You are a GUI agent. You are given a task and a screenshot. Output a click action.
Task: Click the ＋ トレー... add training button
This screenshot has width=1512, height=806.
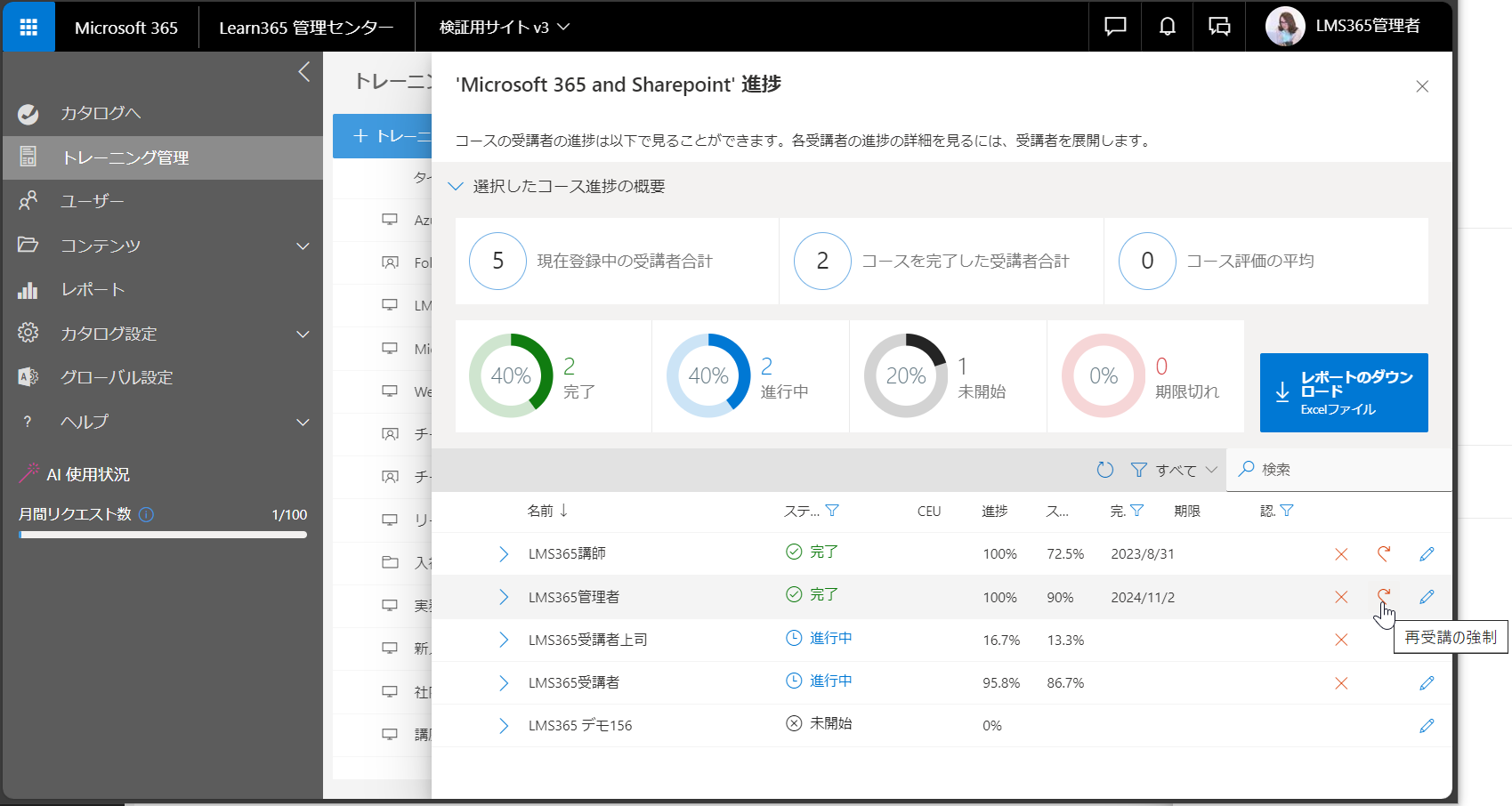coord(383,136)
